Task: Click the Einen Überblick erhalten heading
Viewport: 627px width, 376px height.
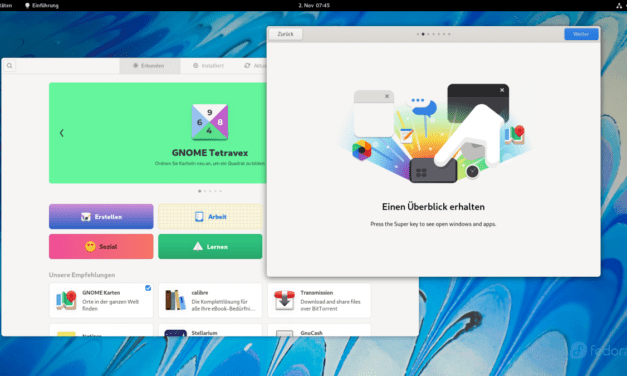Action: click(433, 207)
